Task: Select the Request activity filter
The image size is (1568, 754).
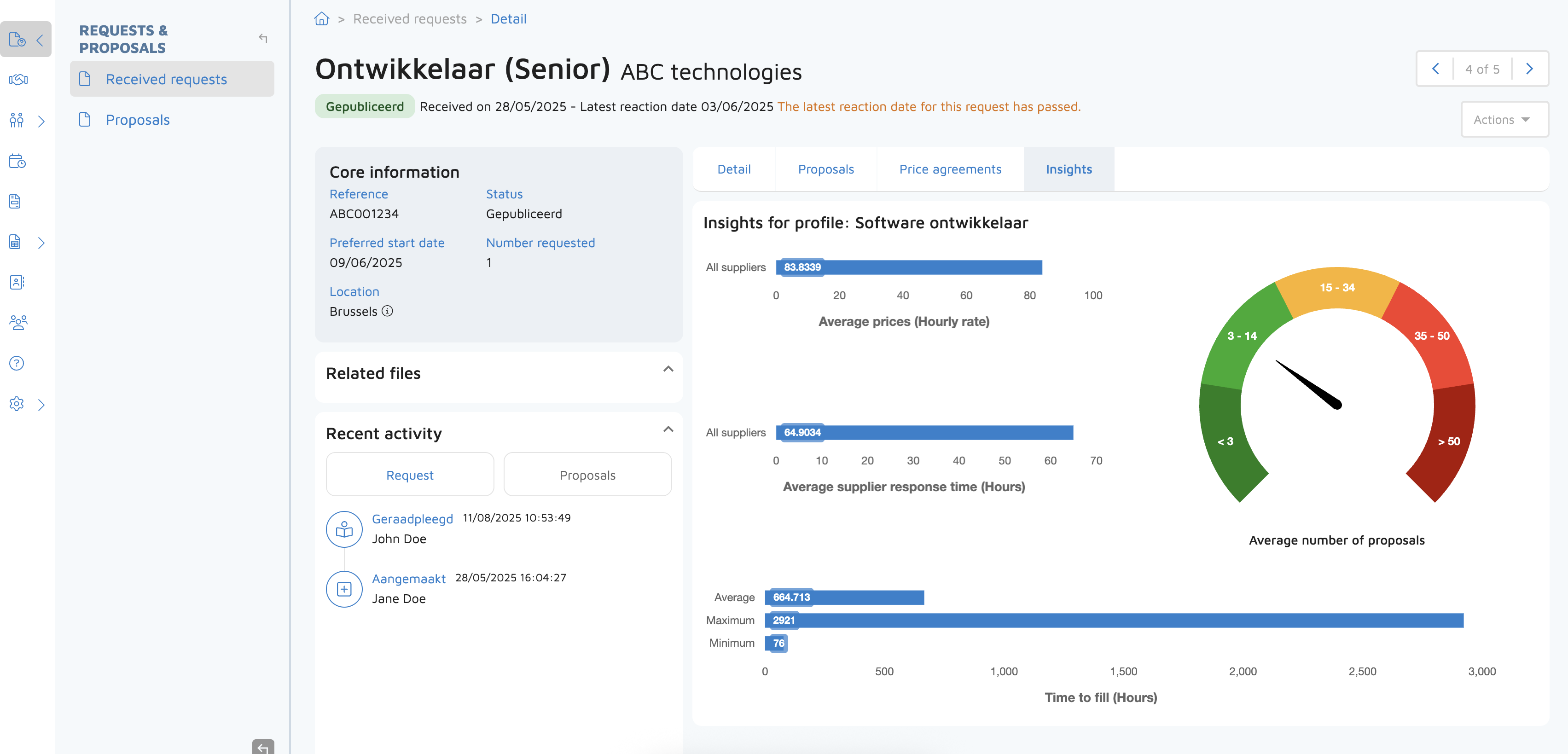Action: point(410,475)
